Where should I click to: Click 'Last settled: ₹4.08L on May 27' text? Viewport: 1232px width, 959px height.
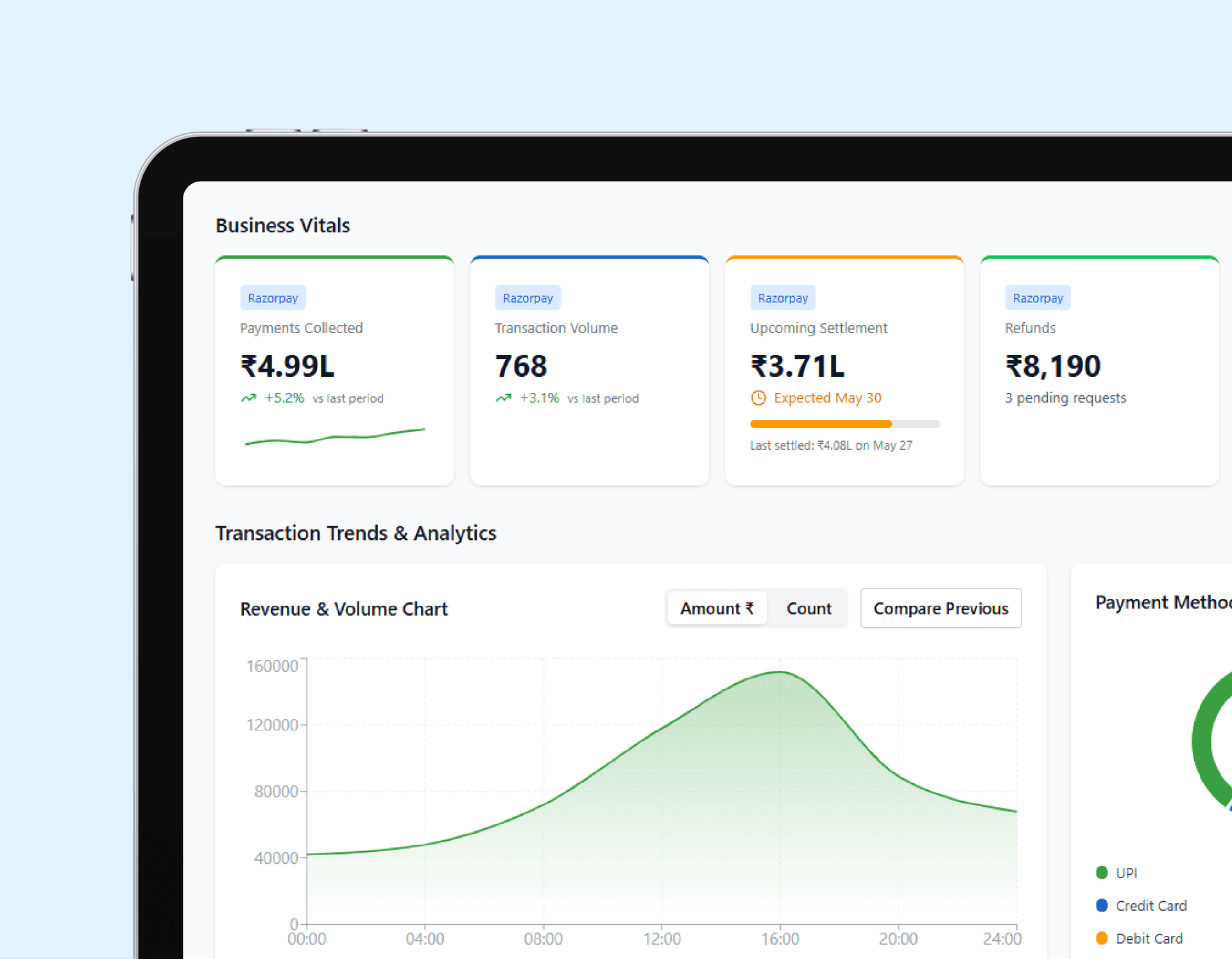point(831,445)
